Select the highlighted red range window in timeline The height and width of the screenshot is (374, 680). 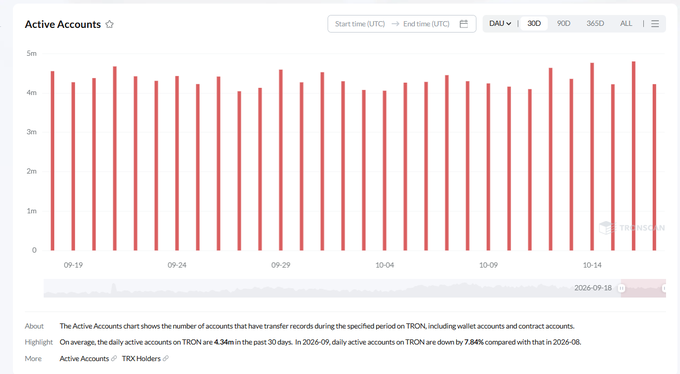pyautogui.click(x=643, y=288)
